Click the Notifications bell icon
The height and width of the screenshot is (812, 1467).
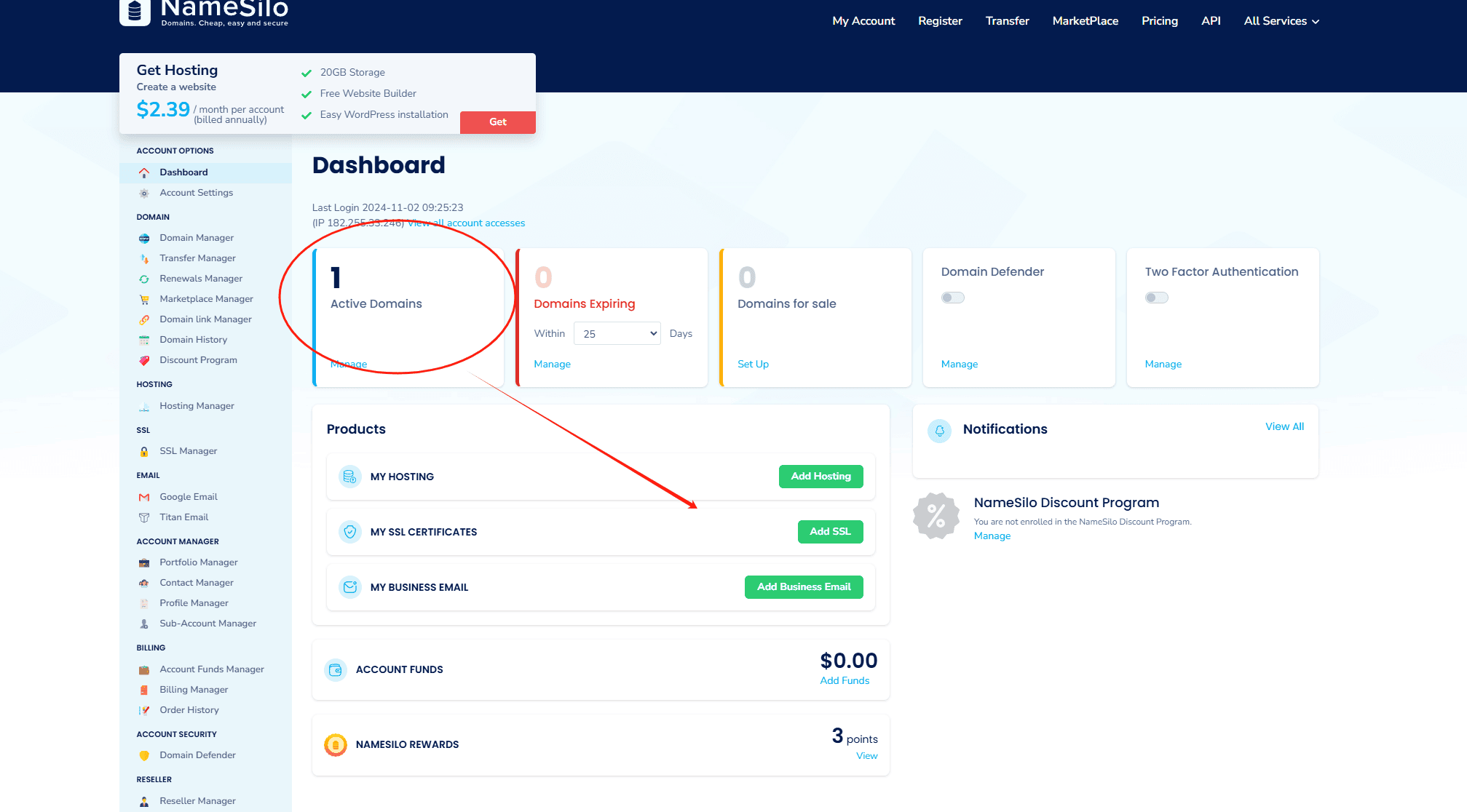[x=939, y=431]
